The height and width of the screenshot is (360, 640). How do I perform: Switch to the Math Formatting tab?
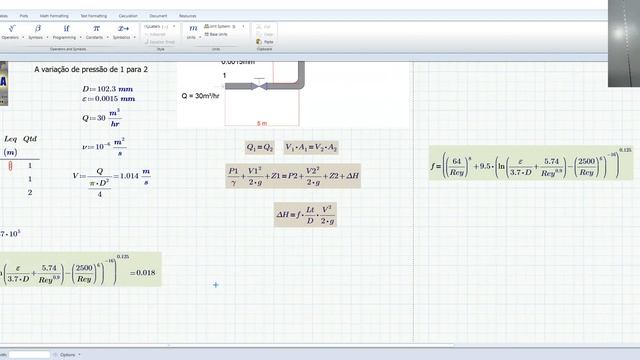54,16
